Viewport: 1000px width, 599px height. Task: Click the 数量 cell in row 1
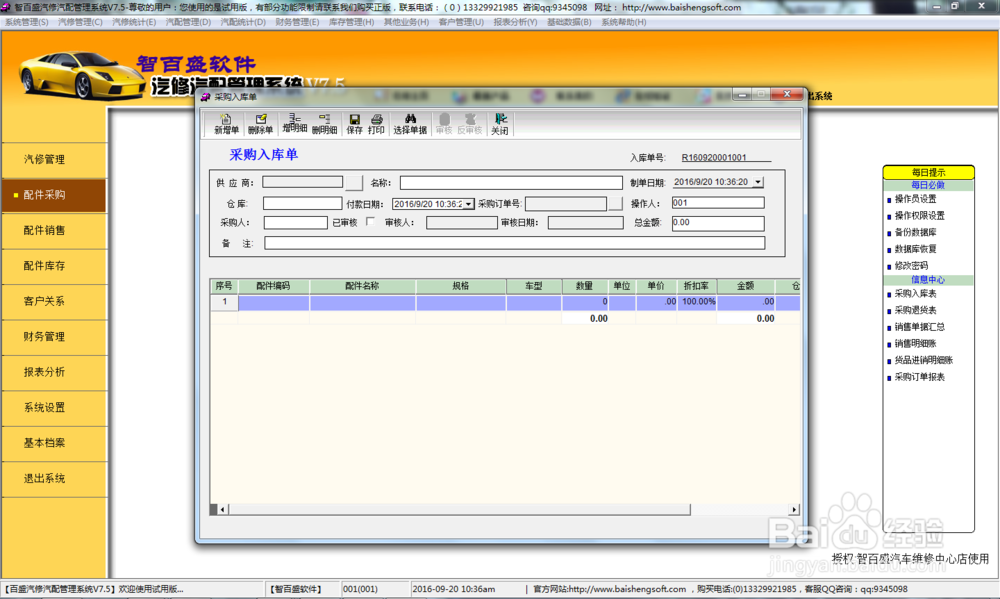click(585, 302)
